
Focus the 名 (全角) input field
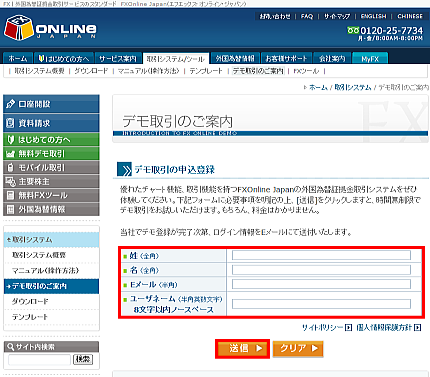coord(321,270)
